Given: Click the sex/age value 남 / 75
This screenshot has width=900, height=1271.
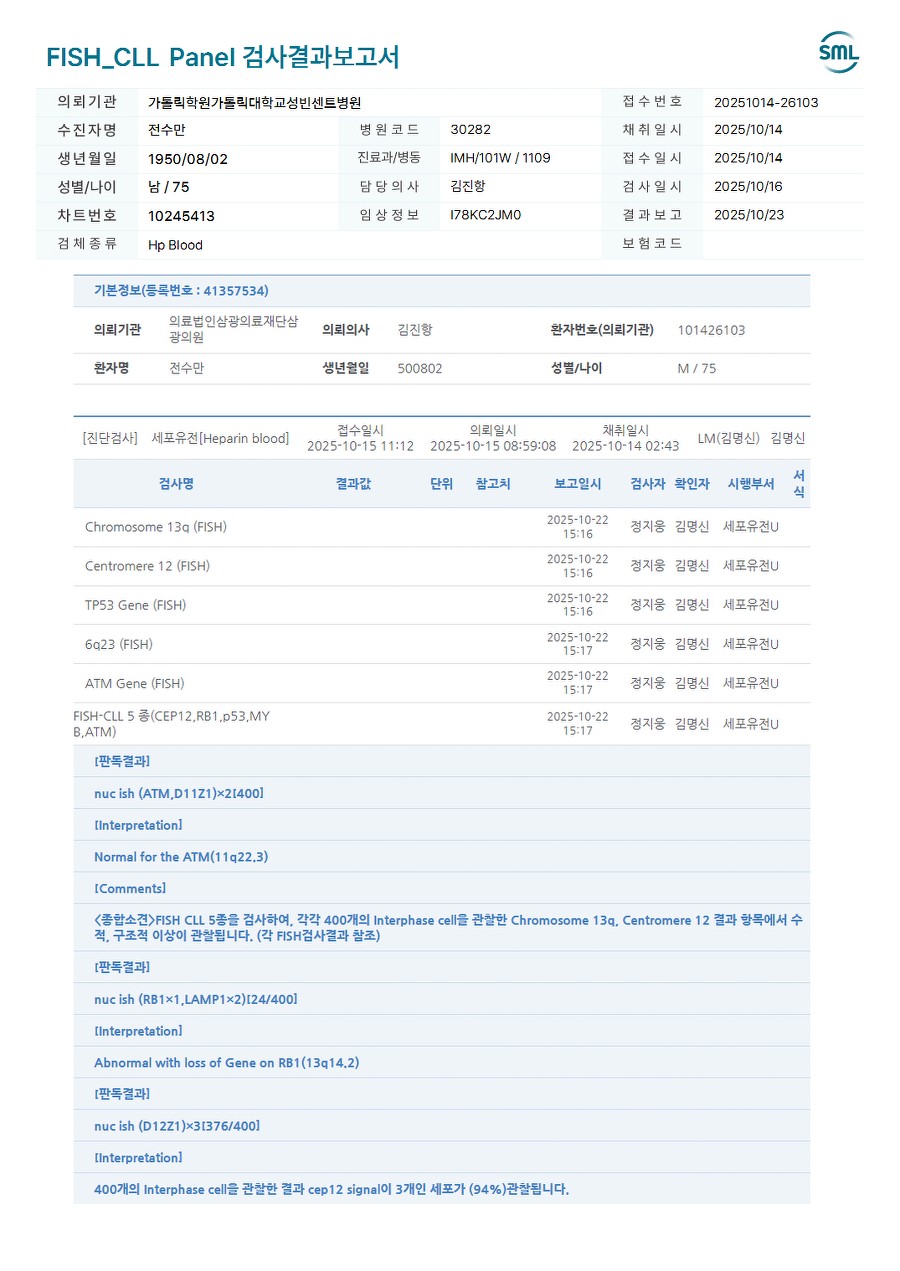Looking at the screenshot, I should click(x=168, y=187).
